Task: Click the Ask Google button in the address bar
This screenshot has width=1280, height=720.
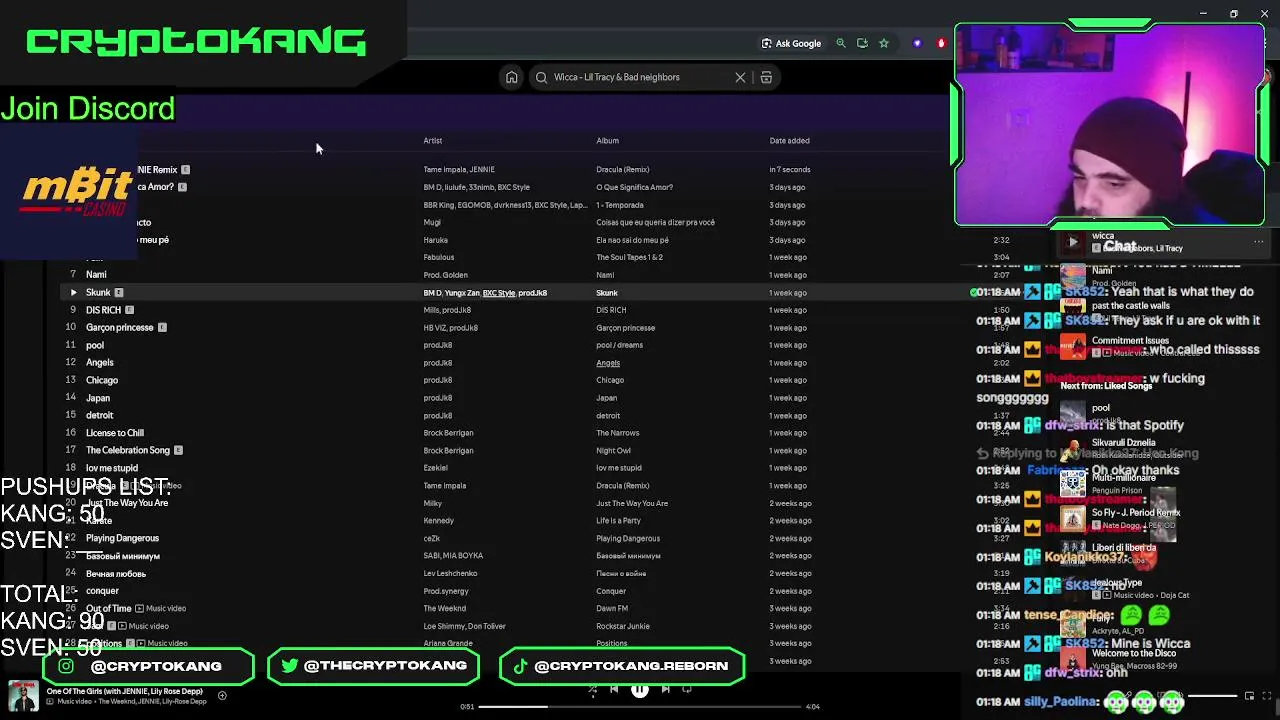Action: [791, 43]
